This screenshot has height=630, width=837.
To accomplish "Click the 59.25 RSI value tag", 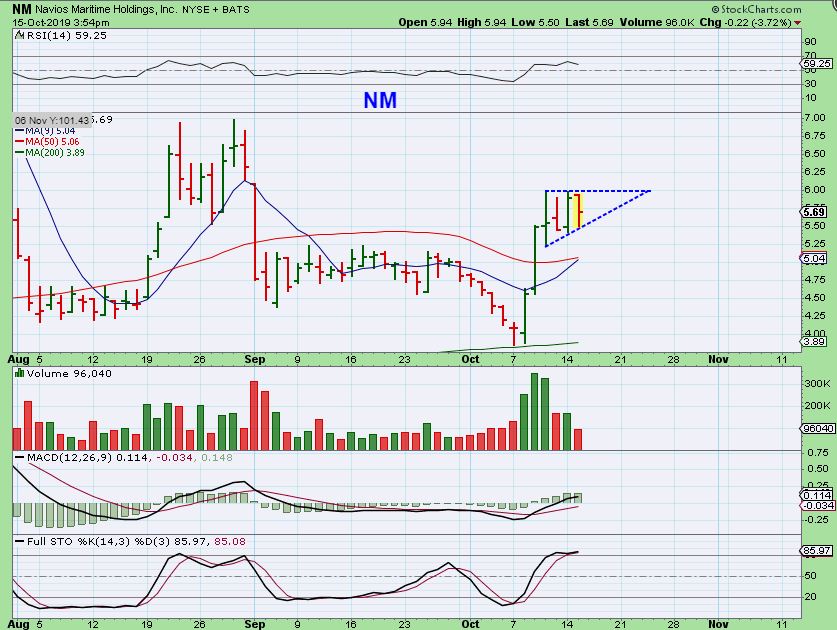I will (817, 64).
